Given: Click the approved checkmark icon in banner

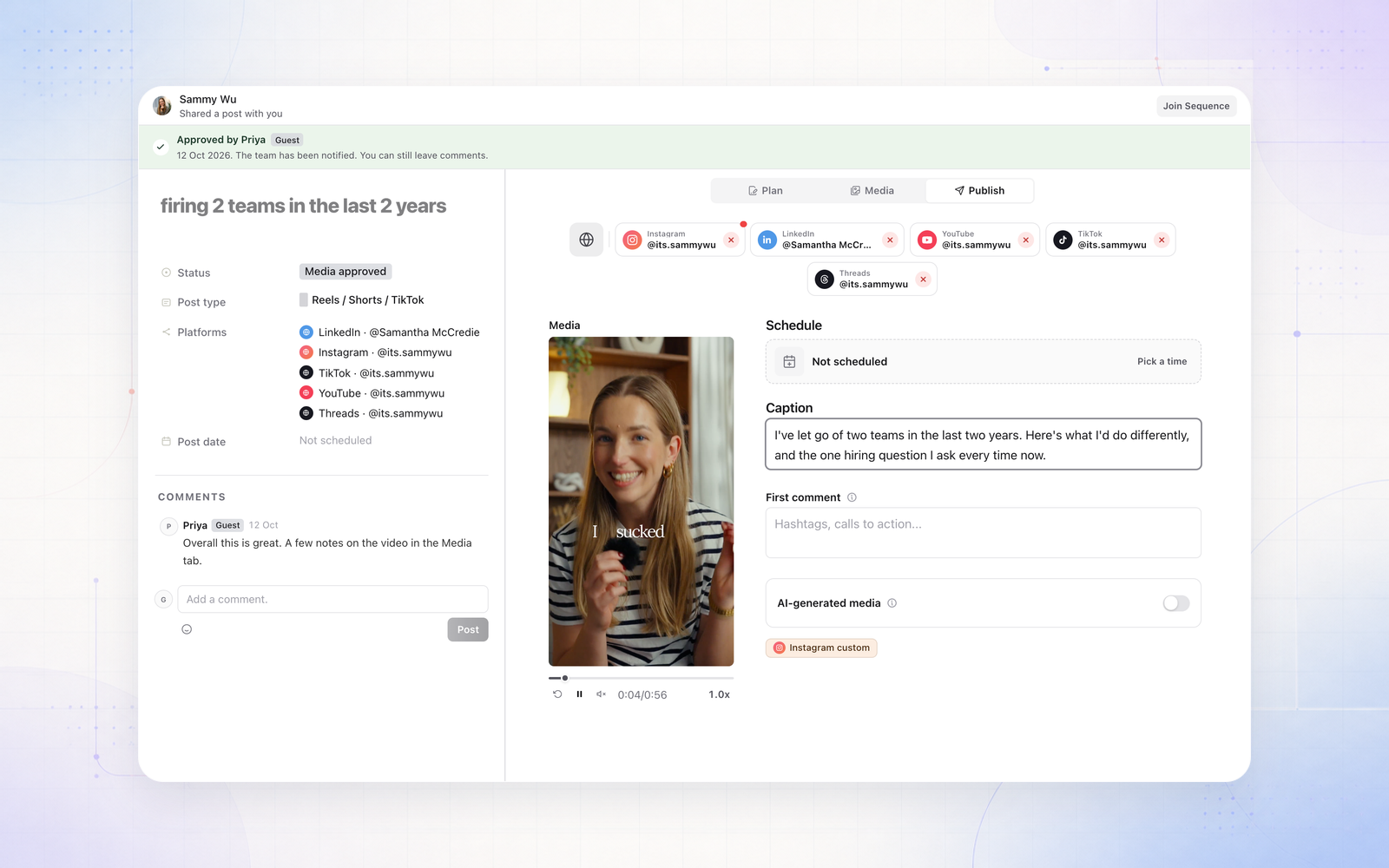Looking at the screenshot, I should 161,147.
